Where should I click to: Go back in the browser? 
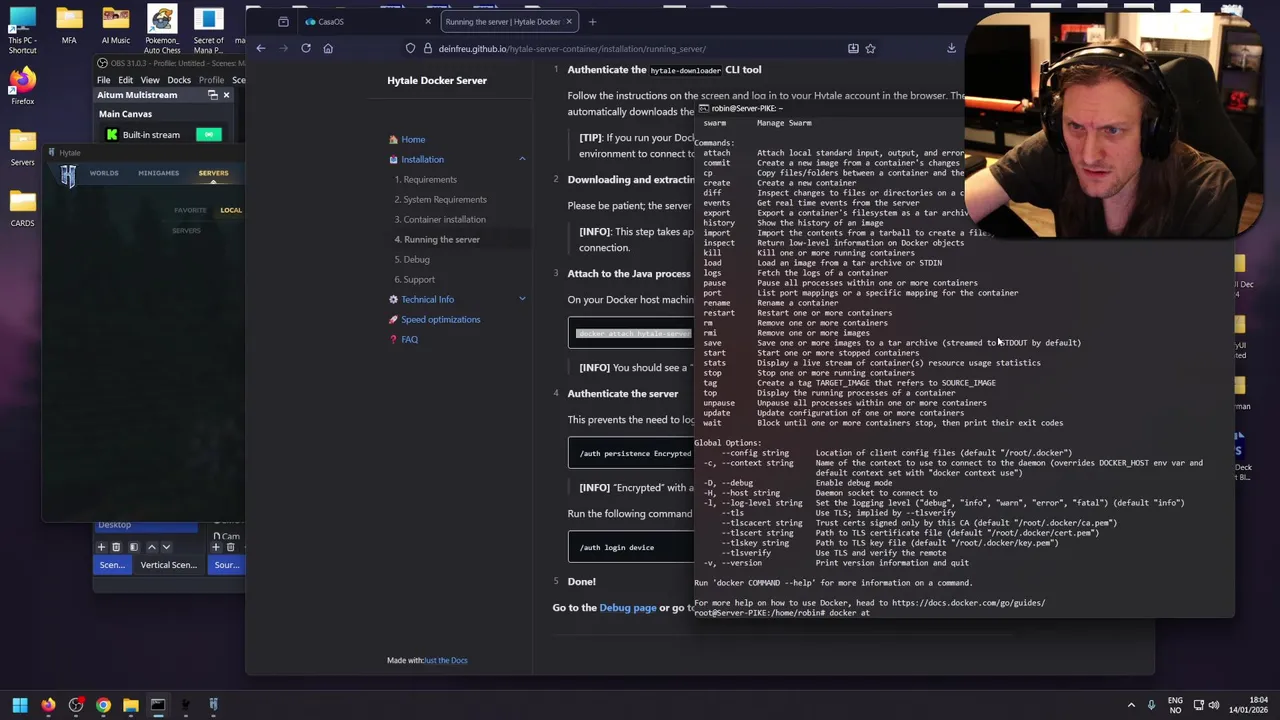tap(261, 48)
